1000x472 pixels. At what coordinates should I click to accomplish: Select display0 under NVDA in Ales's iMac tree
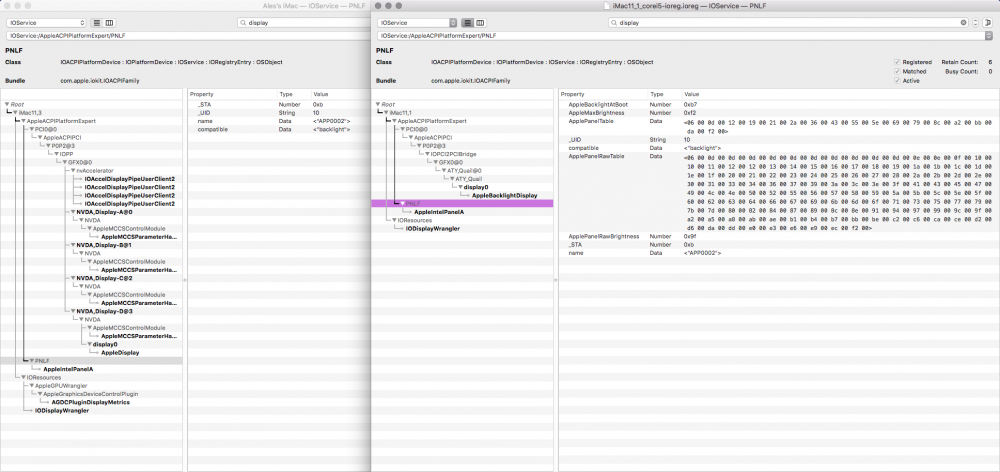[106, 344]
